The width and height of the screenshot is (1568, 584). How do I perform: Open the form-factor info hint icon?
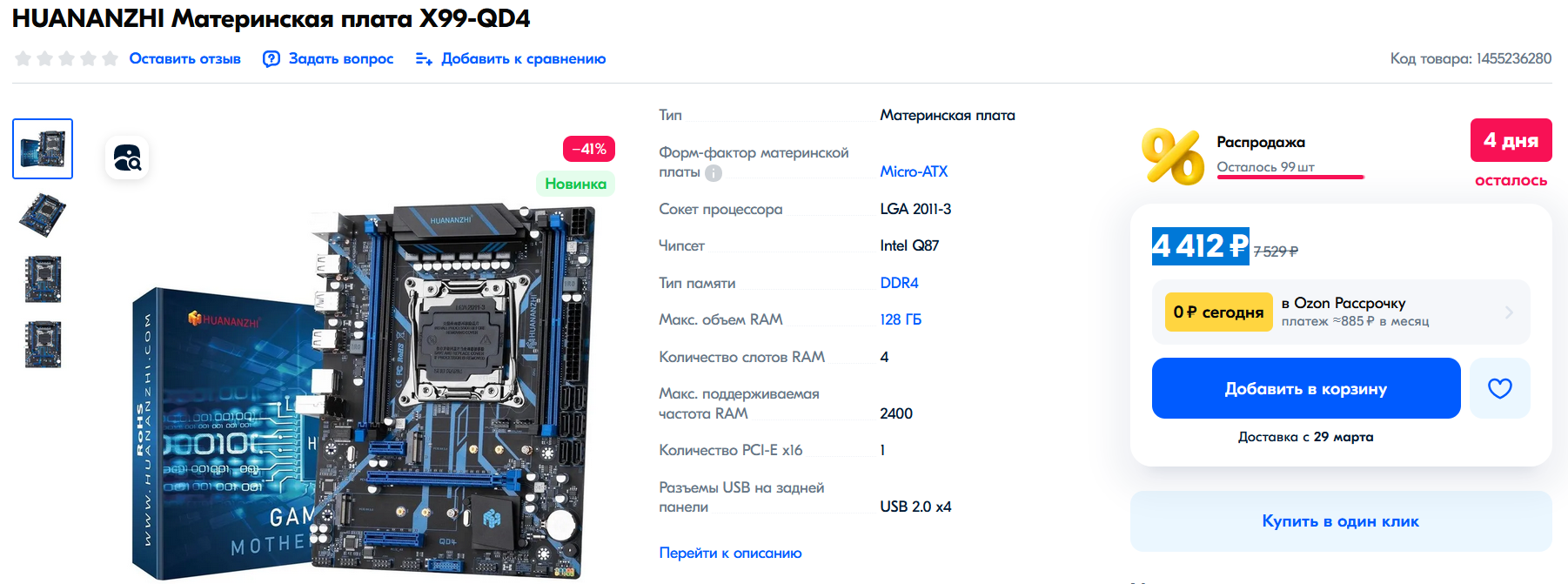click(x=714, y=172)
